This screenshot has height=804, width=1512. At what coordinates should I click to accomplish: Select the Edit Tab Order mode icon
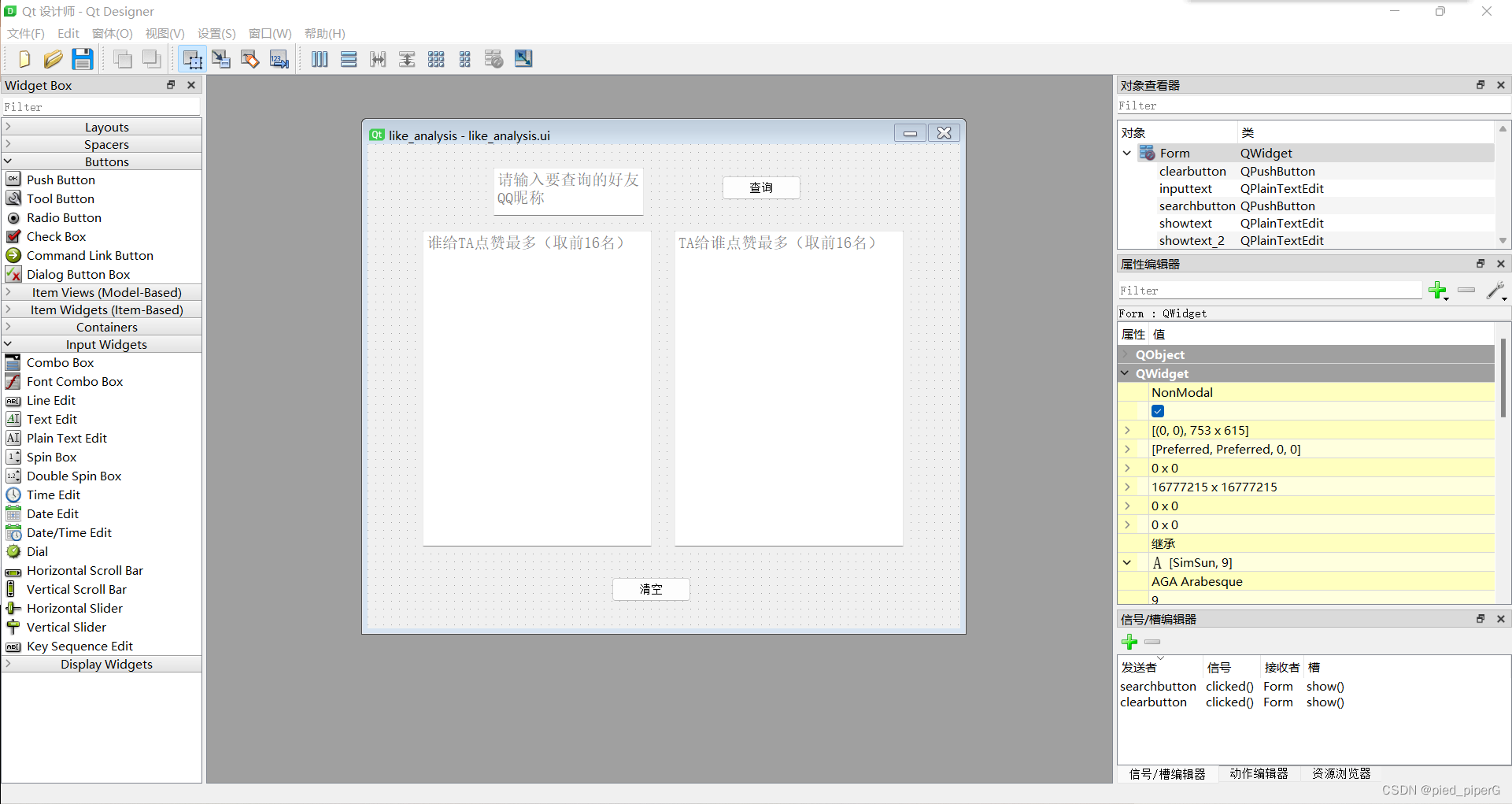point(279,59)
